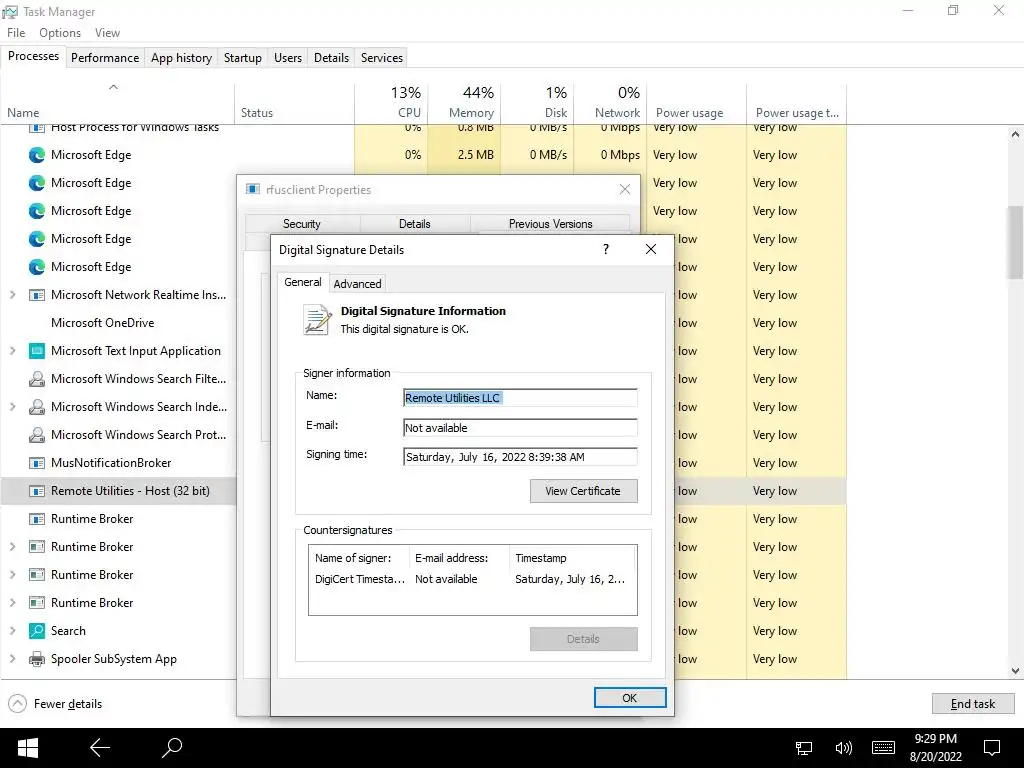Click the View Certificate button
Image resolution: width=1024 pixels, height=768 pixels.
pyautogui.click(x=583, y=491)
